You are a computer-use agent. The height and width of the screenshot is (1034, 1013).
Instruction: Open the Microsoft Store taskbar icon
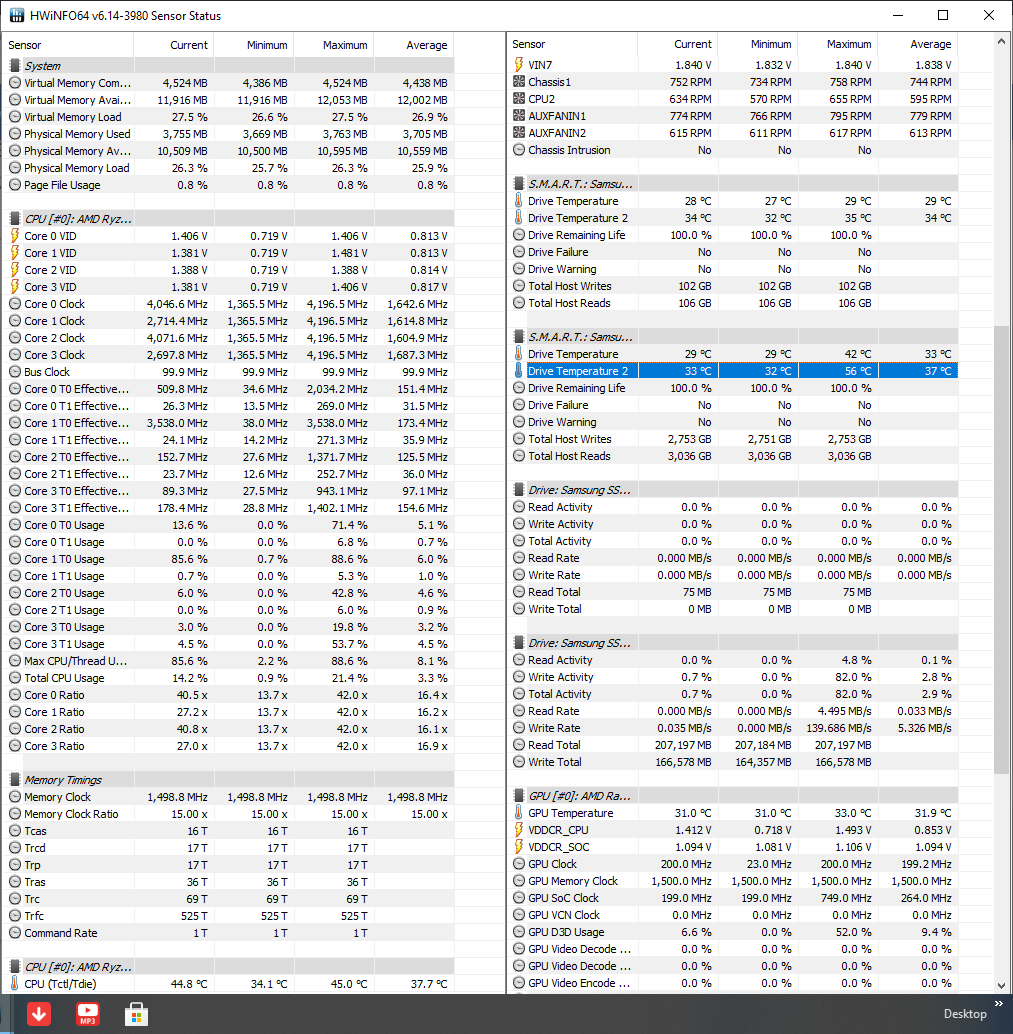coord(137,1014)
